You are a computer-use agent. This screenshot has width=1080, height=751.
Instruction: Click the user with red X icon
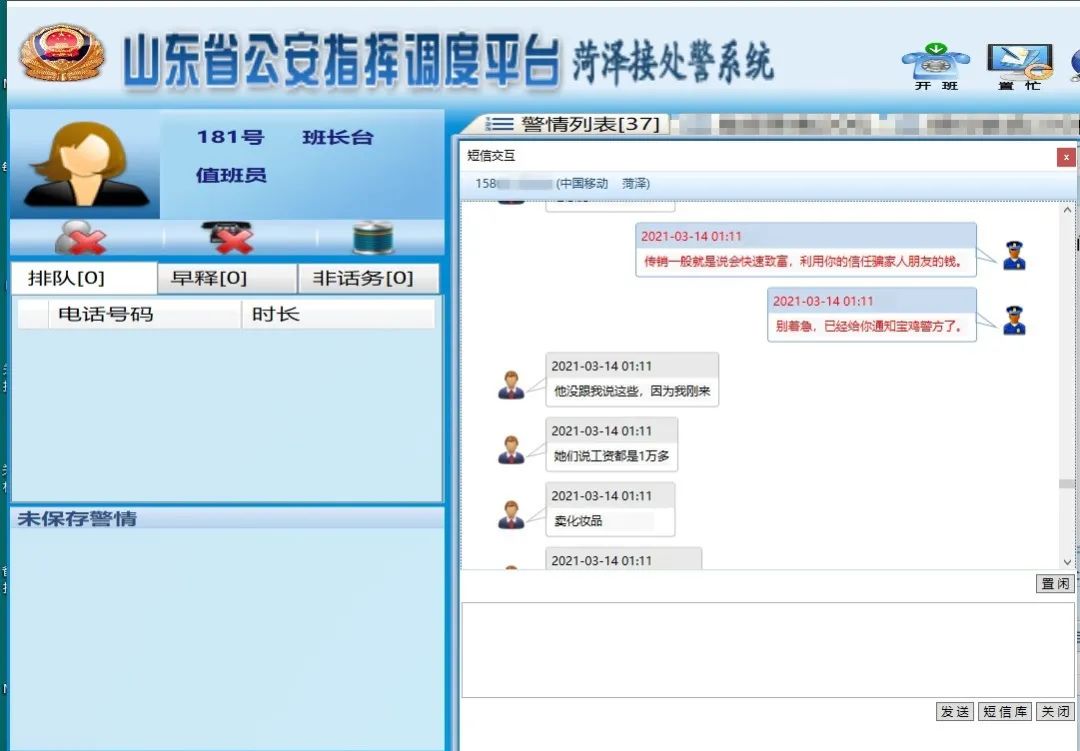pos(80,238)
